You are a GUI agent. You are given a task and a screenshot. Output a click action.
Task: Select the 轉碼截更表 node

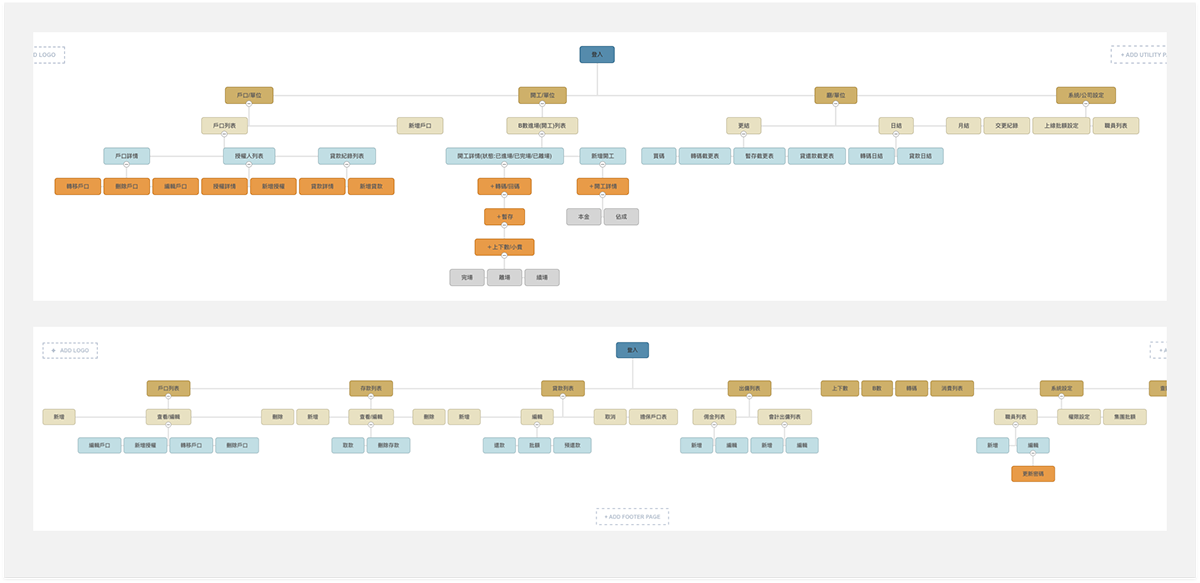tap(705, 156)
